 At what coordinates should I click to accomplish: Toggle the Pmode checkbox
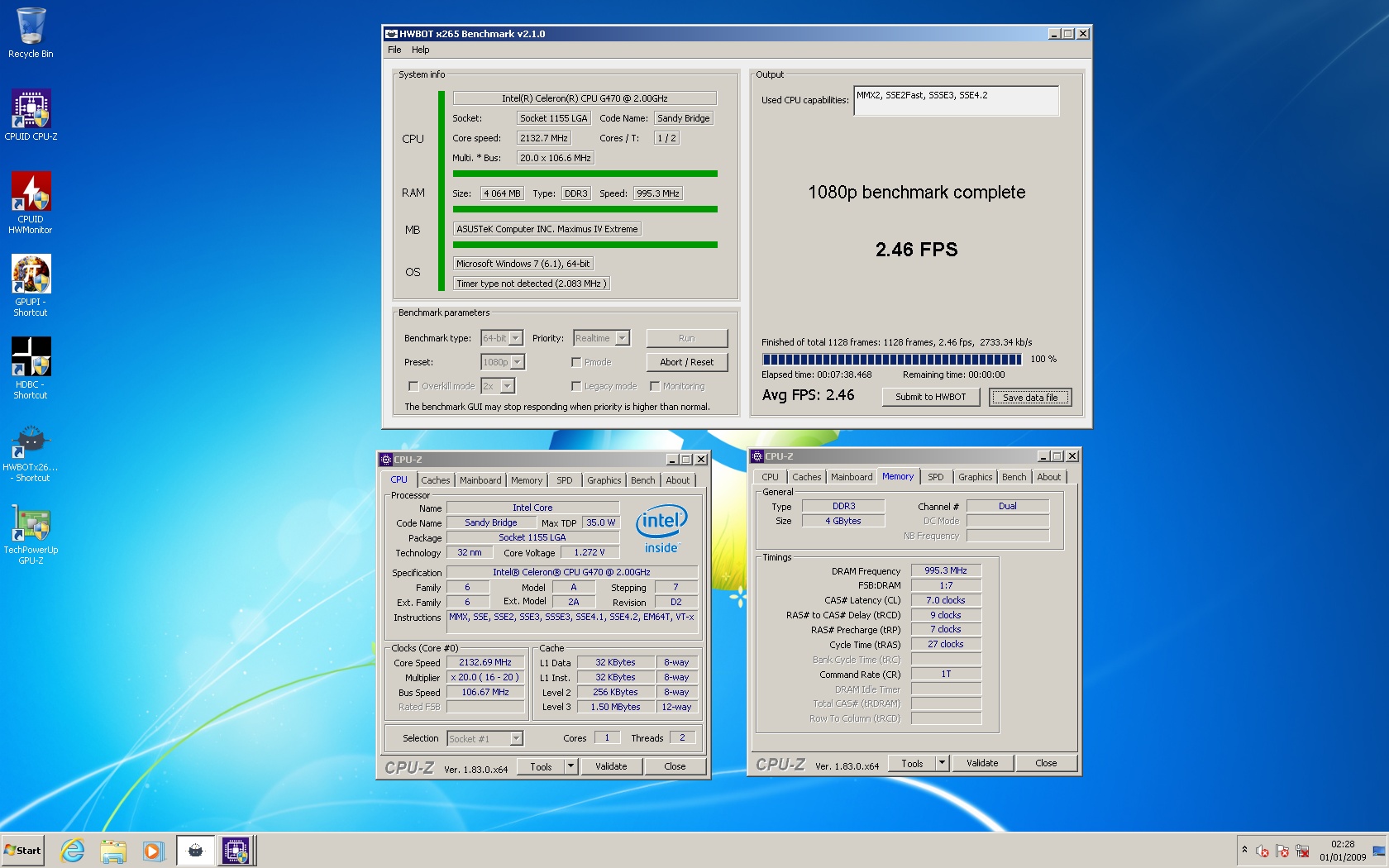pos(576,362)
